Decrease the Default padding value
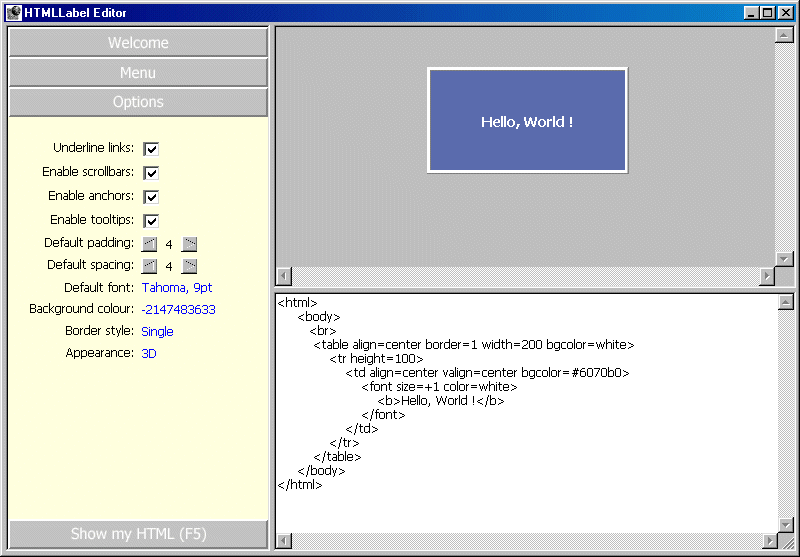Viewport: 800px width, 557px height. point(149,244)
